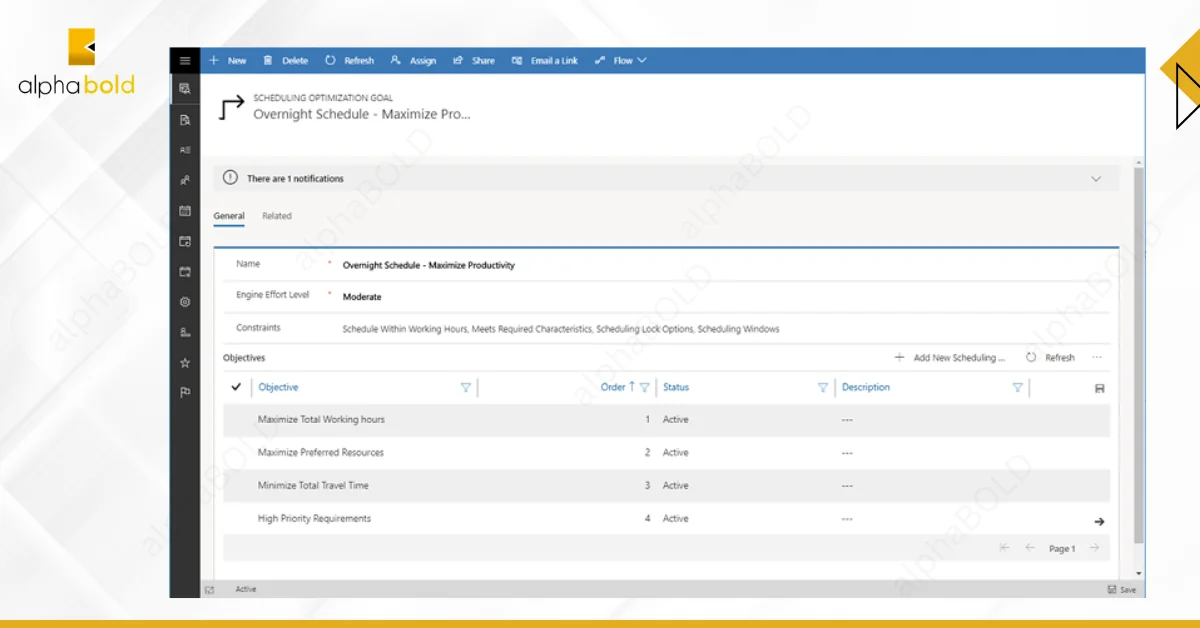
Task: Select High Priority Requirements row
Action: [666, 519]
